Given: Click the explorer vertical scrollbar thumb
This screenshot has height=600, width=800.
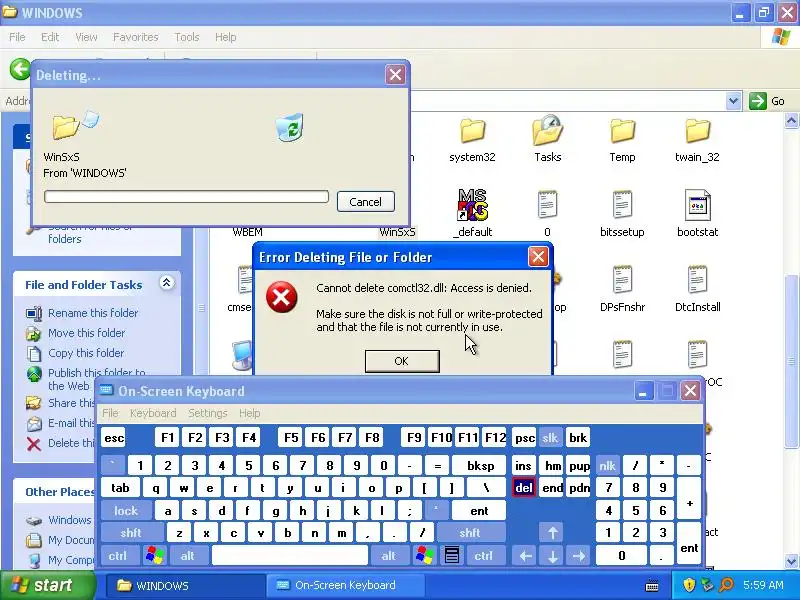Looking at the screenshot, I should point(791,361).
